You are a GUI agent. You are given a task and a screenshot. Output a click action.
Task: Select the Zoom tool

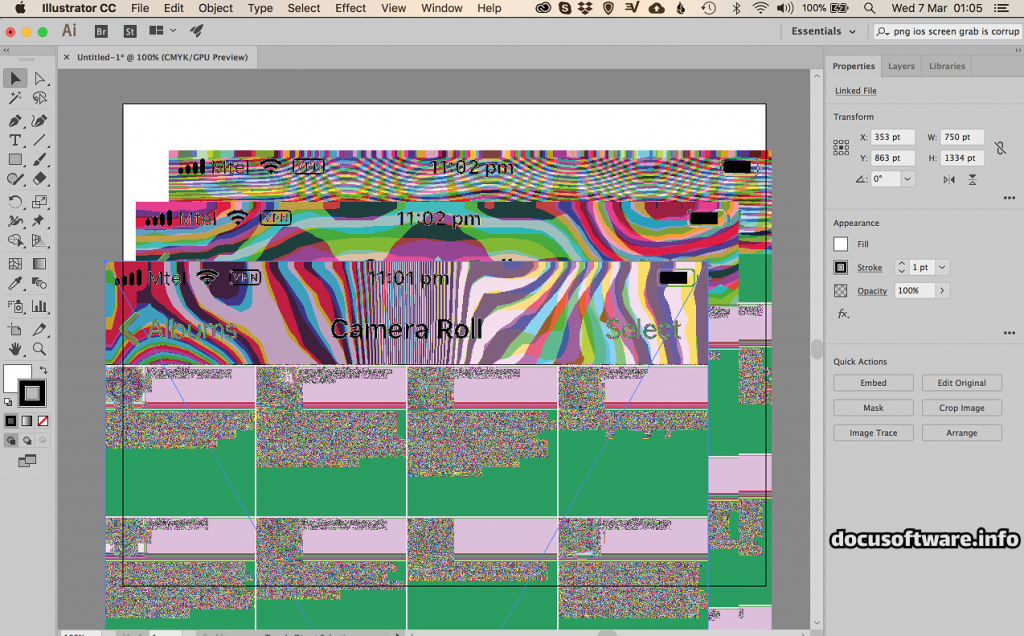[x=40, y=349]
